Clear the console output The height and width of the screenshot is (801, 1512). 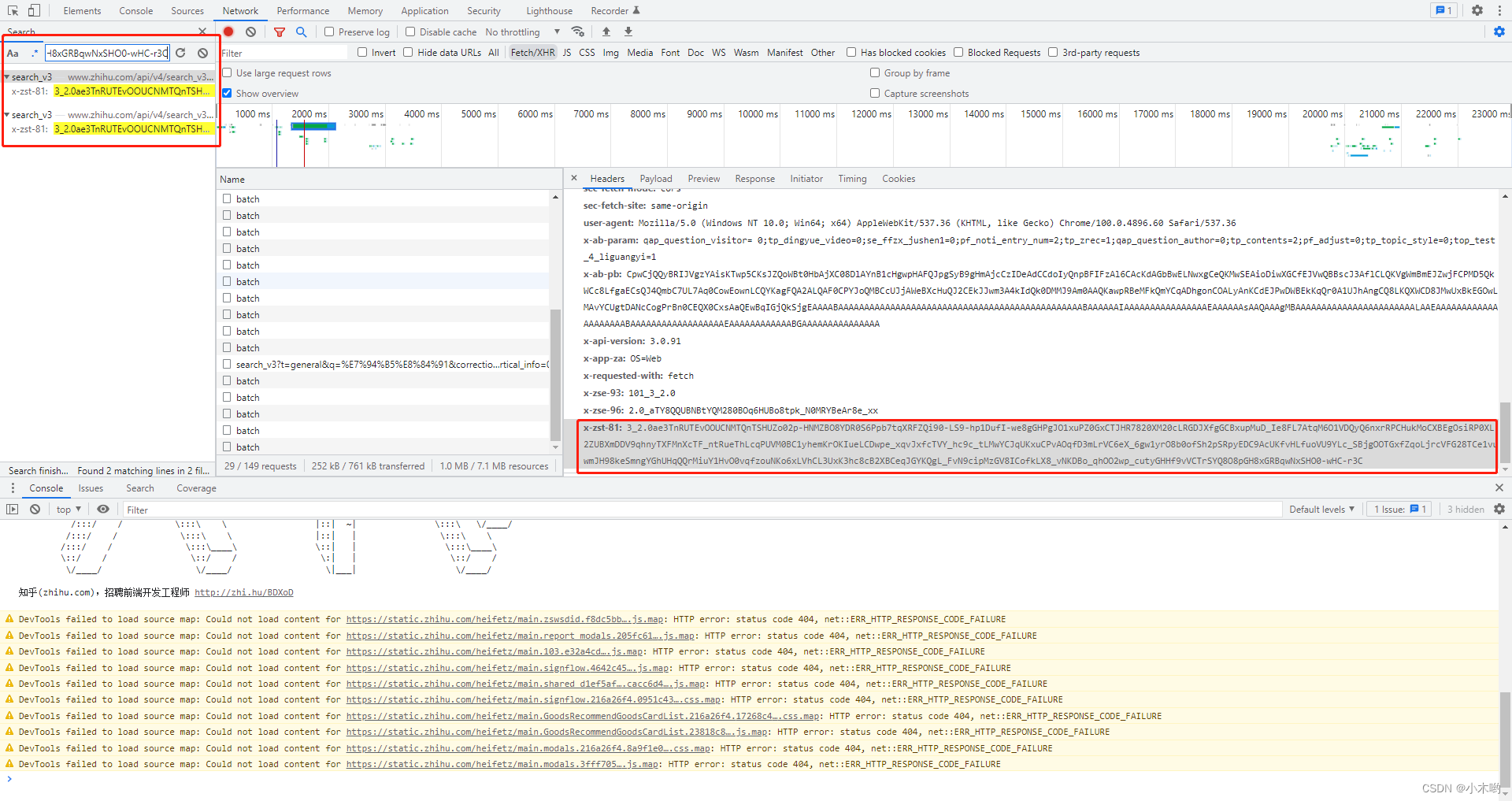(35, 509)
